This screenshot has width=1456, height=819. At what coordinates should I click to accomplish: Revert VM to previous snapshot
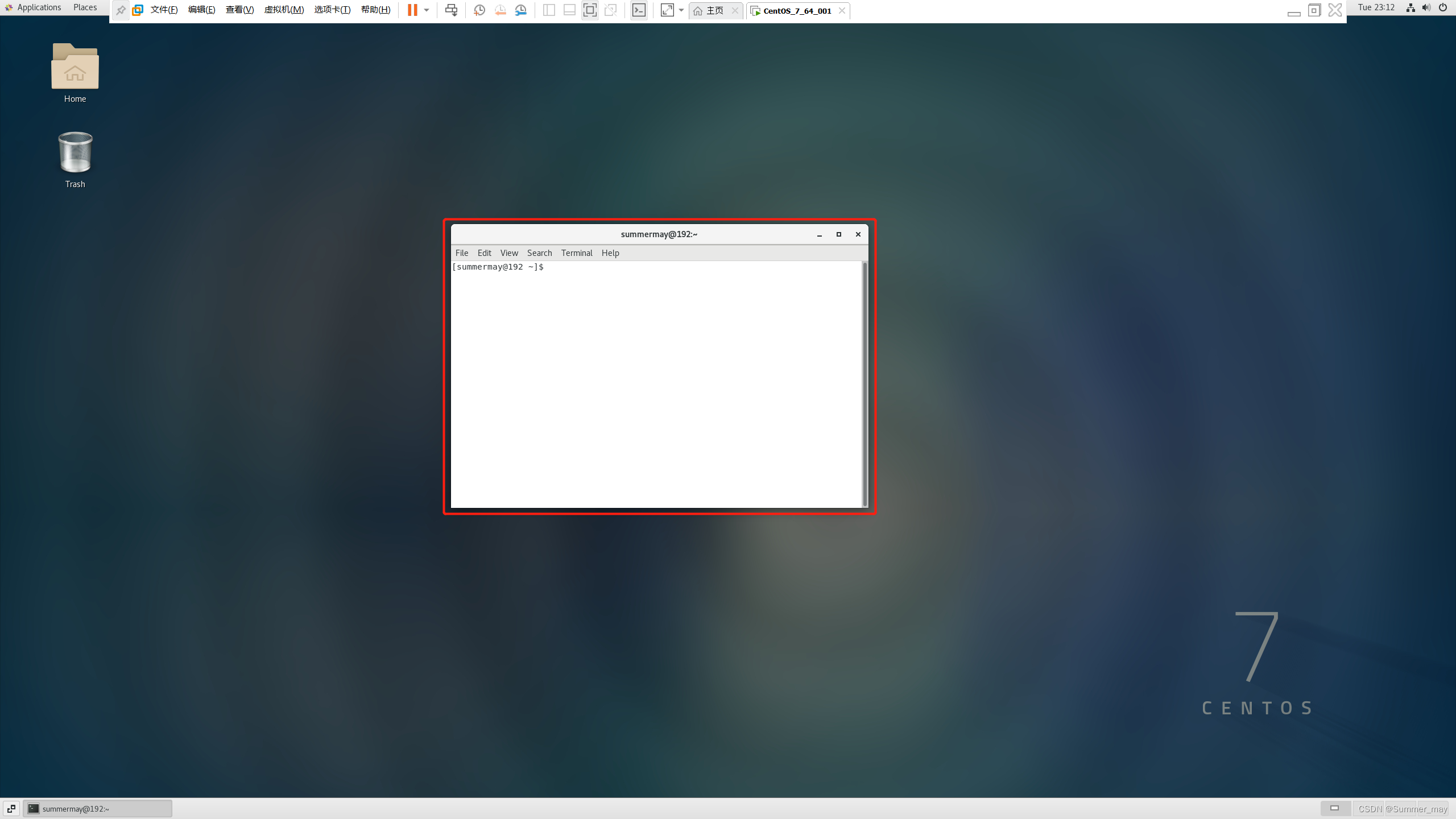click(x=500, y=10)
